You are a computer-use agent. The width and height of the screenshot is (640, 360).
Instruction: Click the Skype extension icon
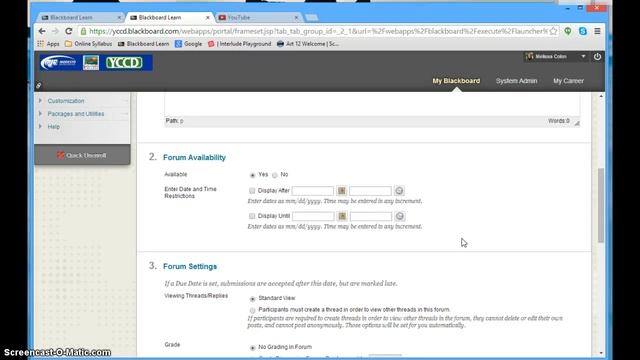click(582, 31)
